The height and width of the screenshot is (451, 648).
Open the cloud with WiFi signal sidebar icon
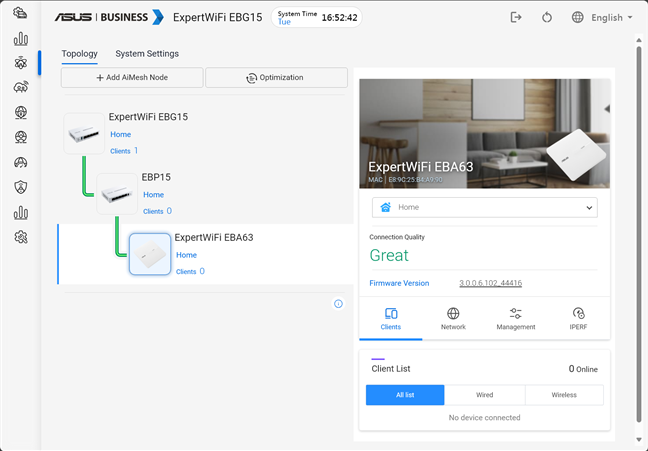pos(21,87)
